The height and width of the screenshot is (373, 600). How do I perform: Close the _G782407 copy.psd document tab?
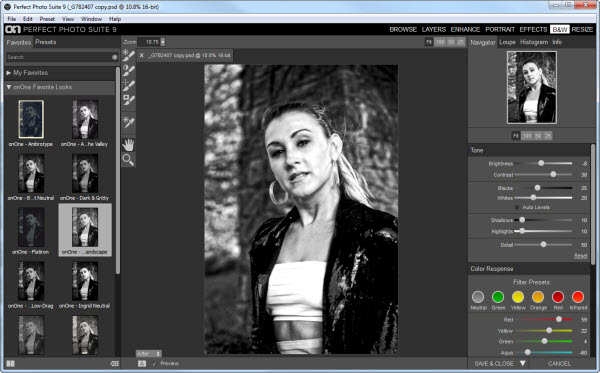pos(142,55)
